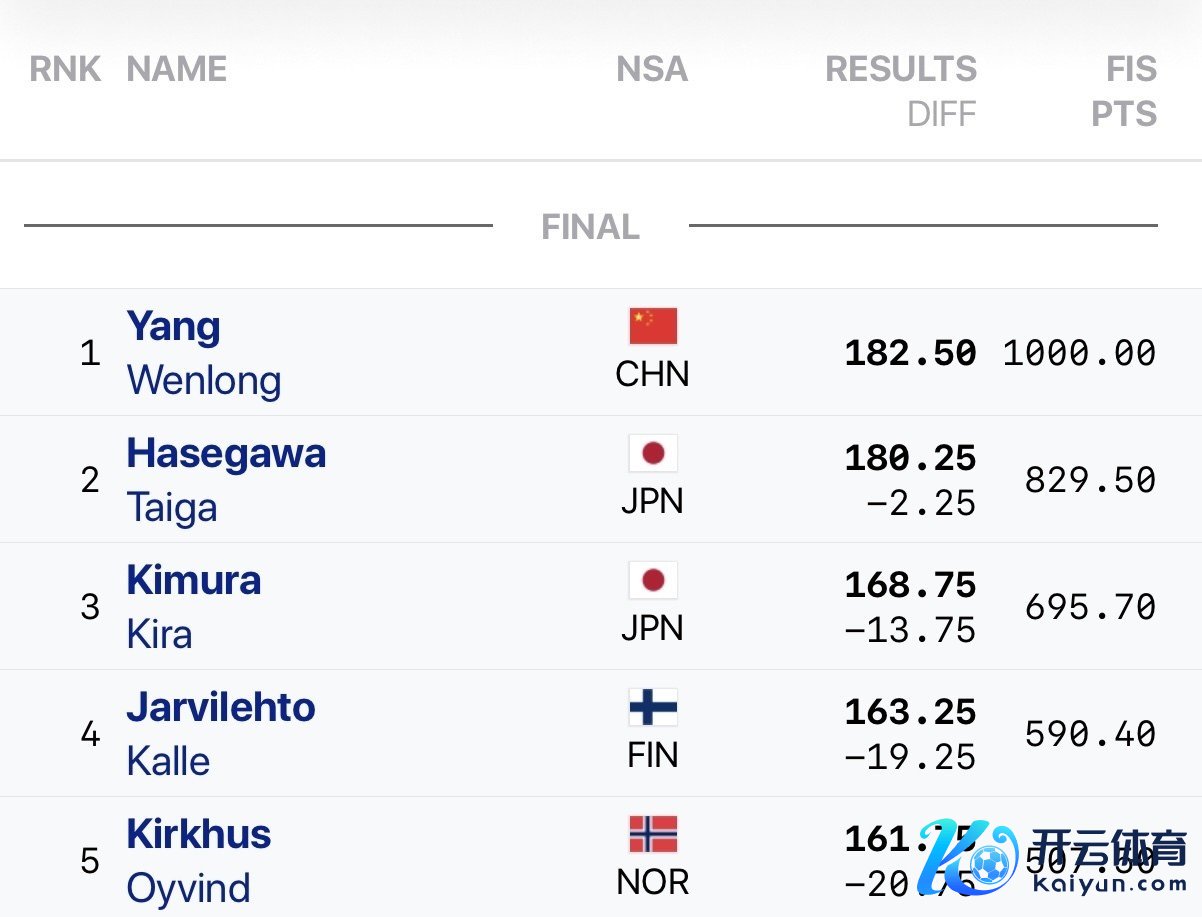Click the RESULTS column header
Image resolution: width=1202 pixels, height=917 pixels.
coord(901,69)
